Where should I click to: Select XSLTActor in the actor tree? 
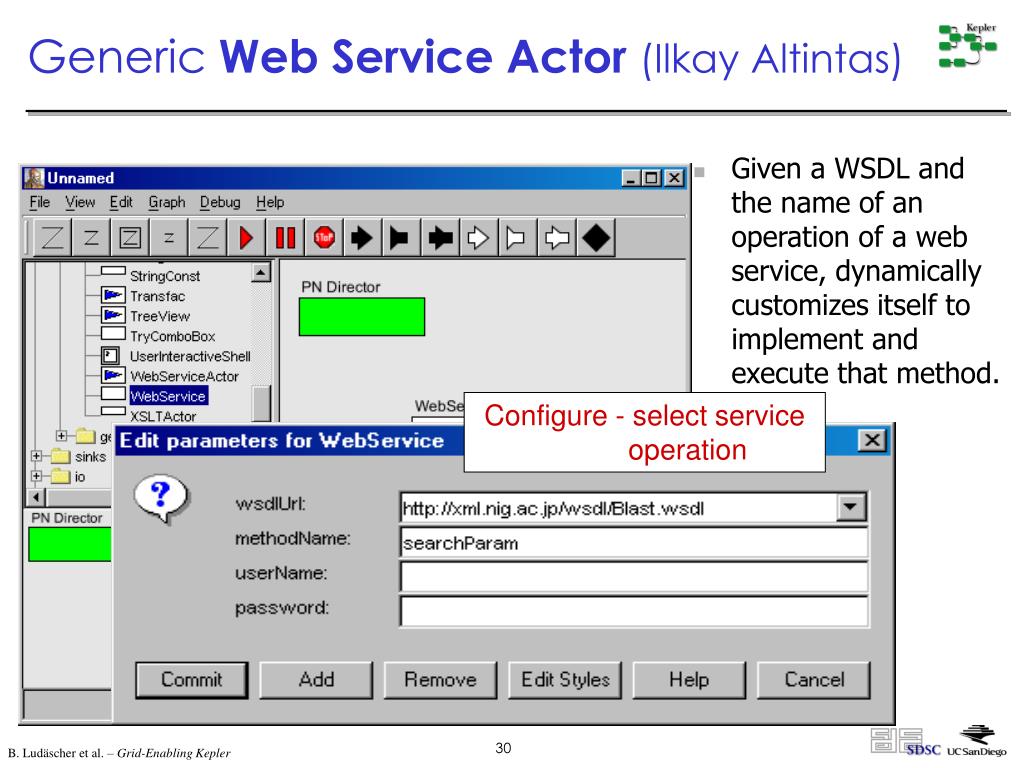163,416
